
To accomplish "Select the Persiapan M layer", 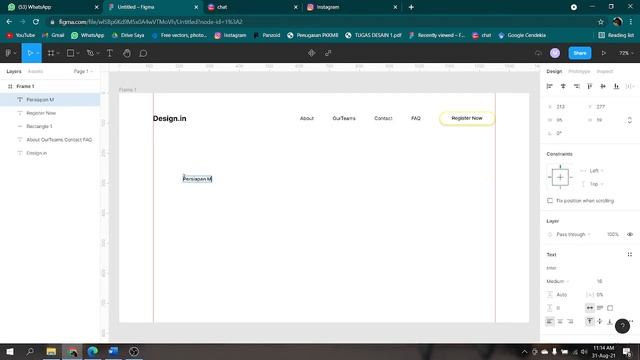I will [x=50, y=100].
